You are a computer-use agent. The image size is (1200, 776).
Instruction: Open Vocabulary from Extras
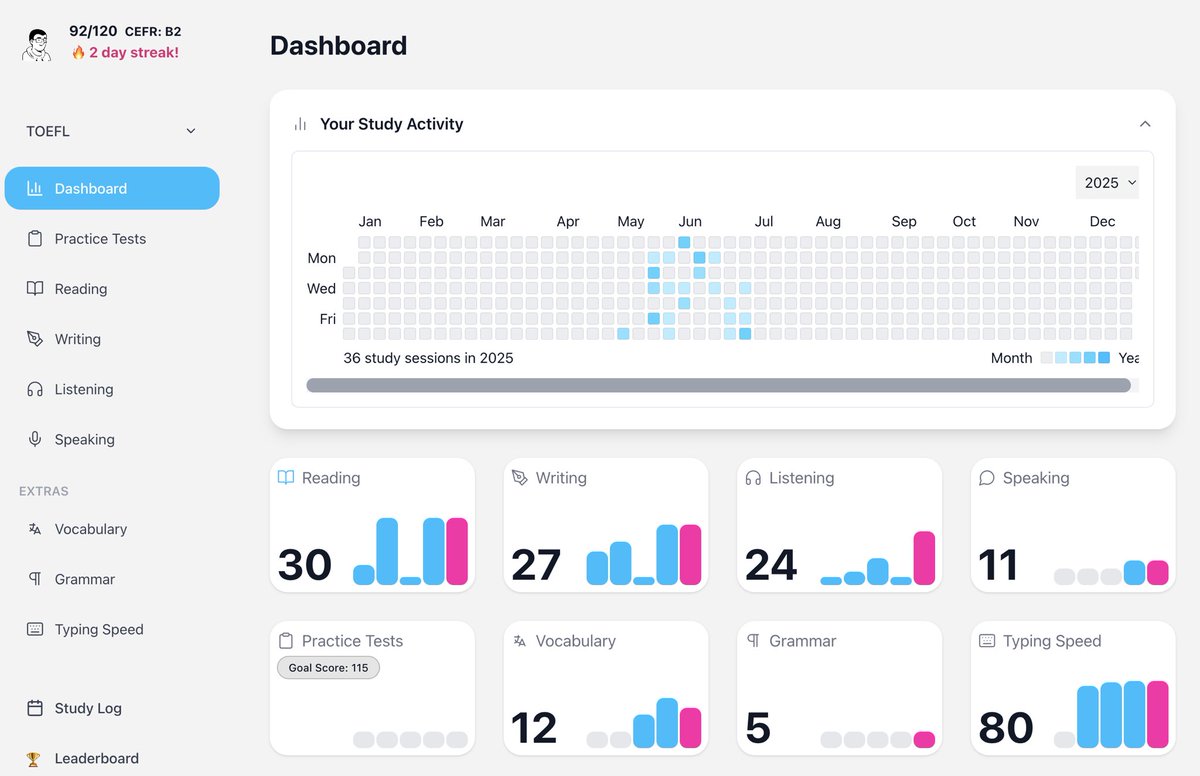[112, 529]
